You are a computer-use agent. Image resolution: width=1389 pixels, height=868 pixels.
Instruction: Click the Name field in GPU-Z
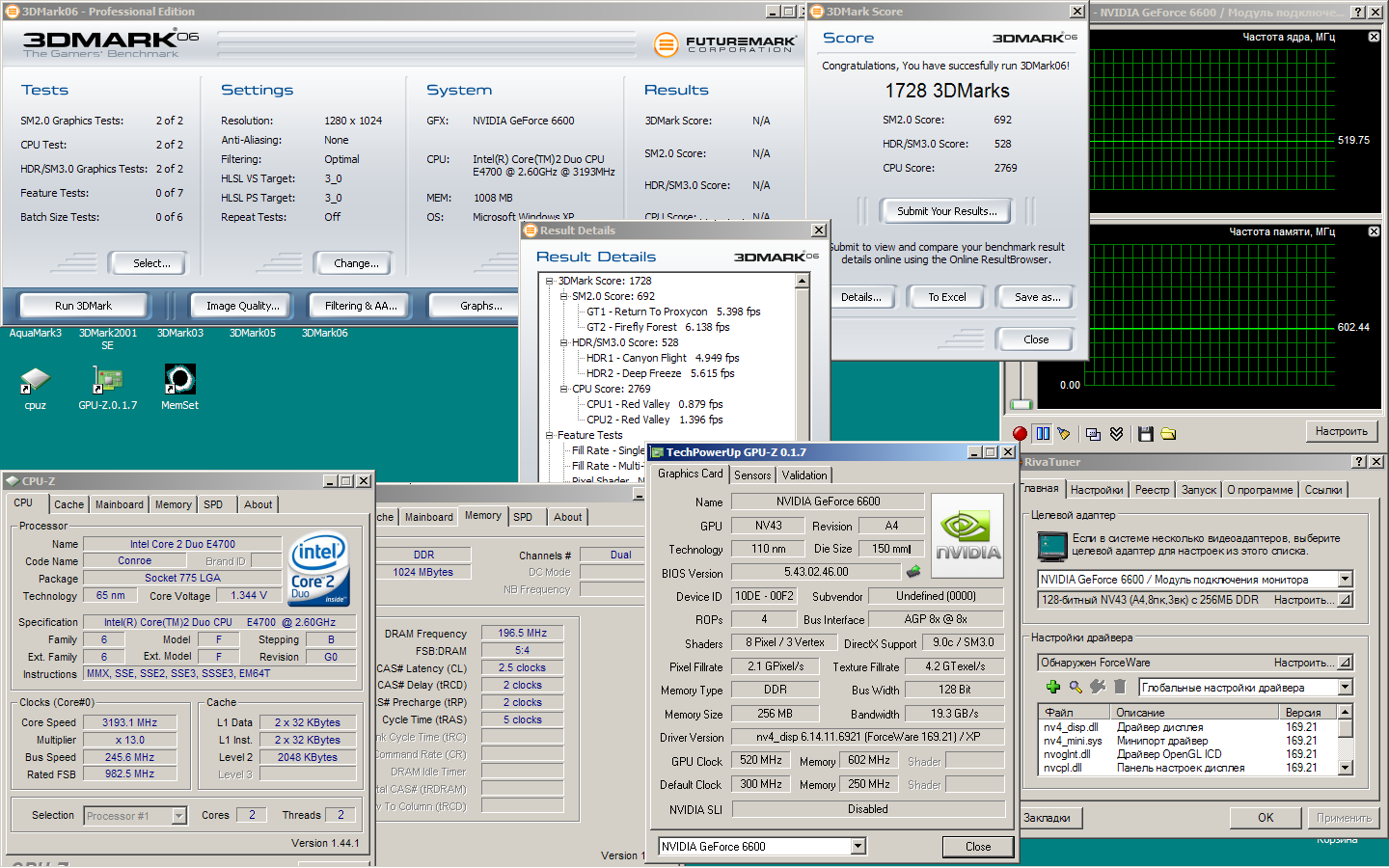[x=828, y=502]
